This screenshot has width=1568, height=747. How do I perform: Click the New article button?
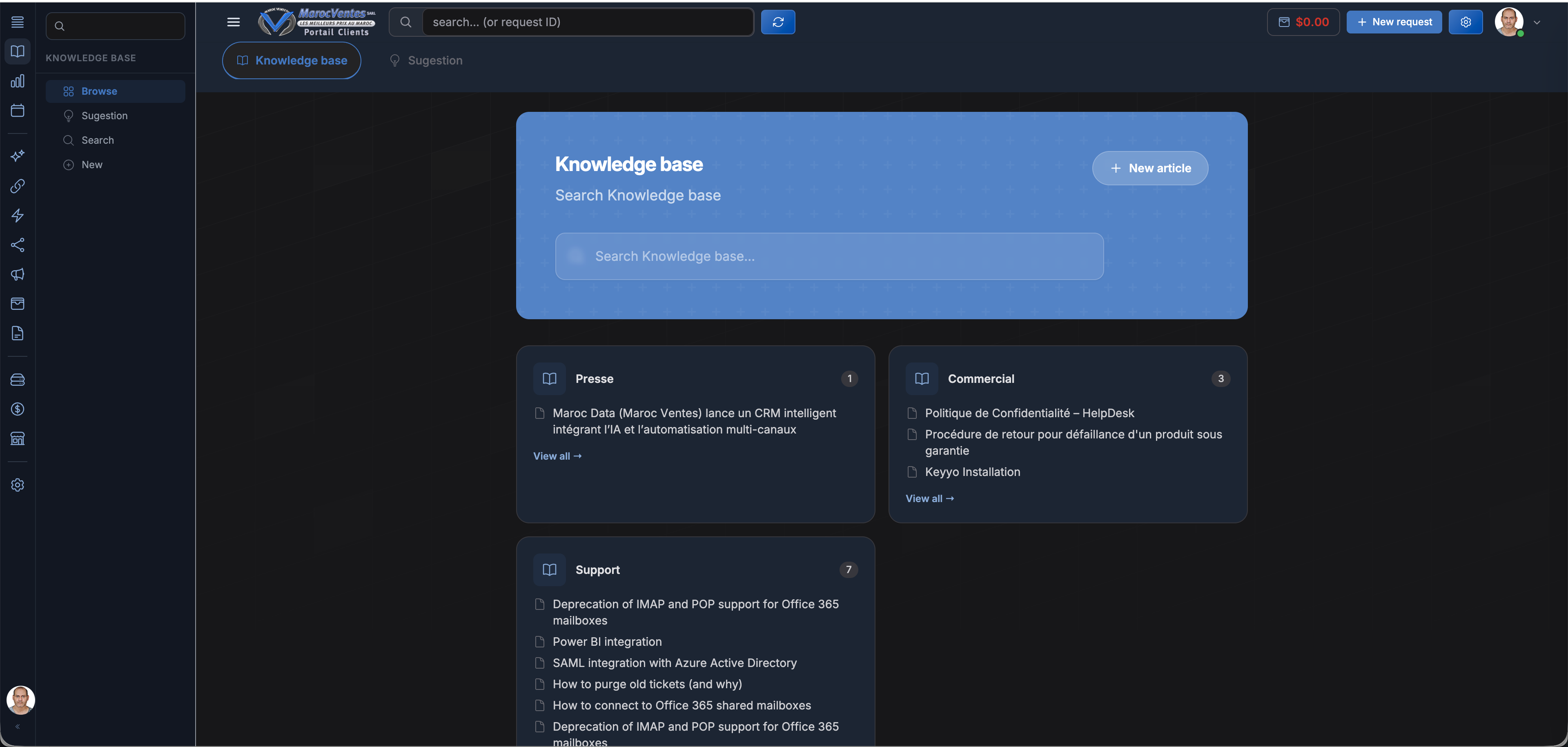tap(1150, 168)
